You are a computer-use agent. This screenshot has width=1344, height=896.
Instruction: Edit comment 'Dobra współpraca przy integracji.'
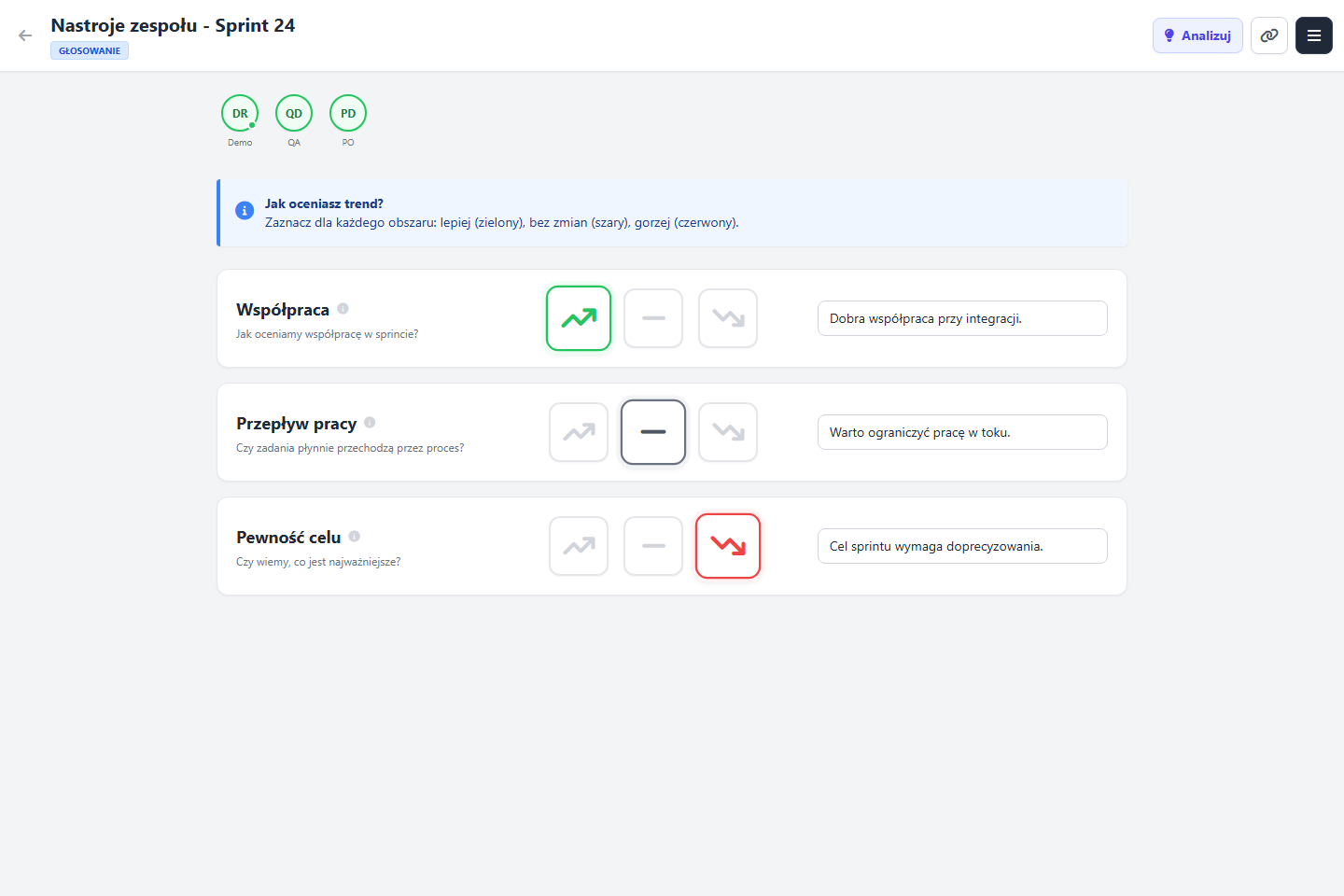(x=962, y=318)
